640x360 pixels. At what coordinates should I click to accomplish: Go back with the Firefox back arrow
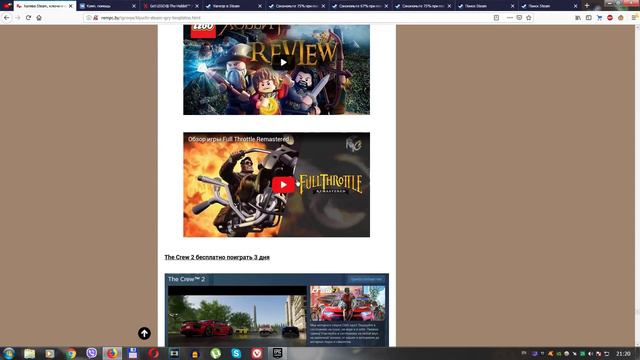[7, 18]
